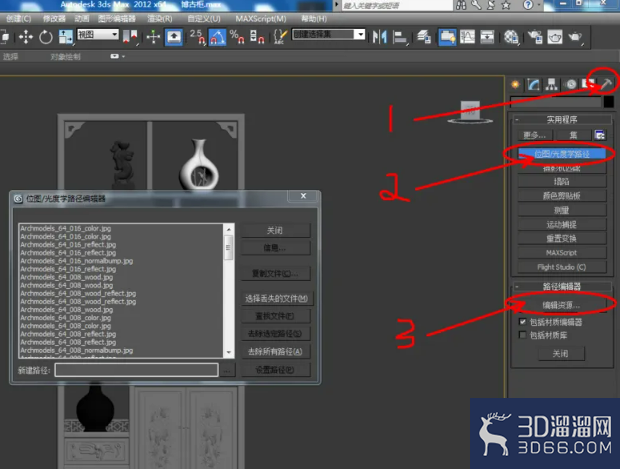Open the 创建(C) menu

[x=19, y=19]
